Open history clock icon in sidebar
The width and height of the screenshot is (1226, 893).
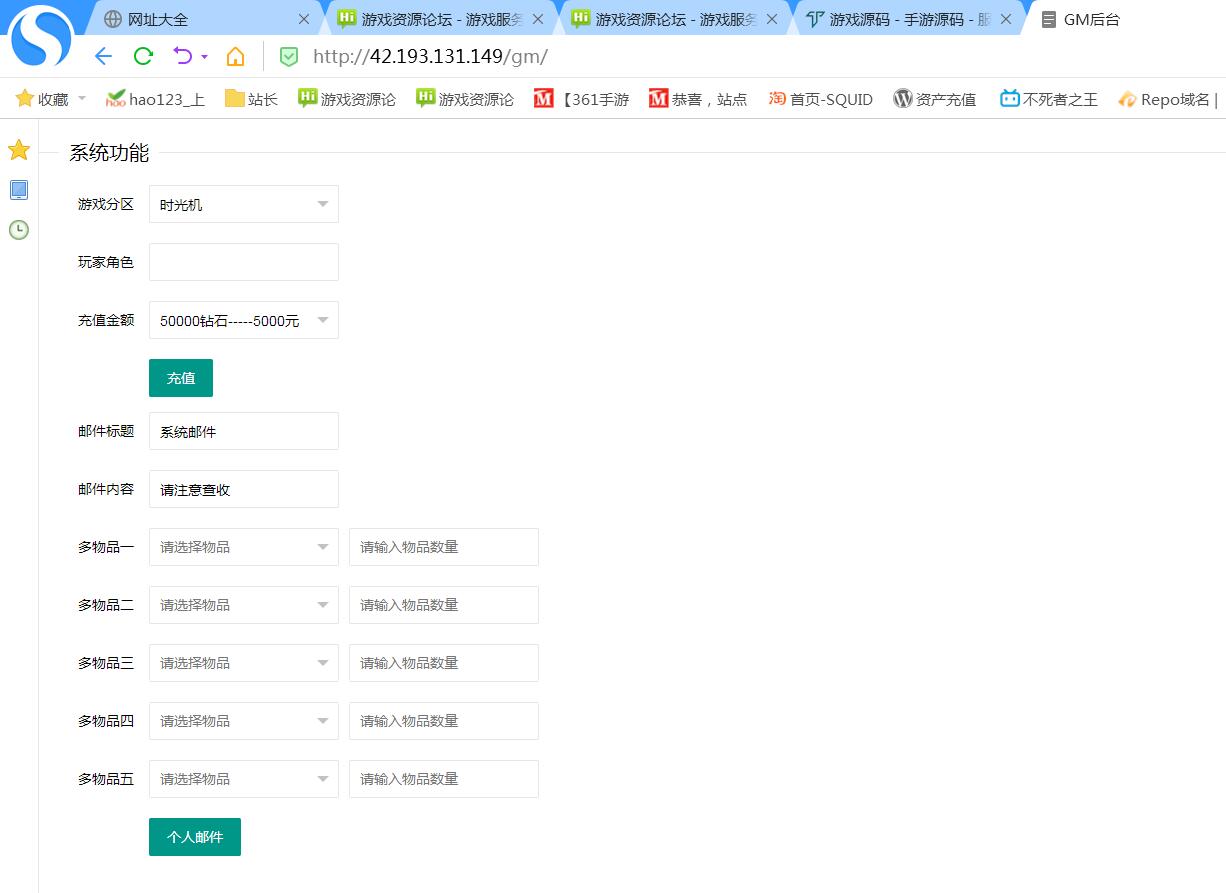[x=19, y=230]
